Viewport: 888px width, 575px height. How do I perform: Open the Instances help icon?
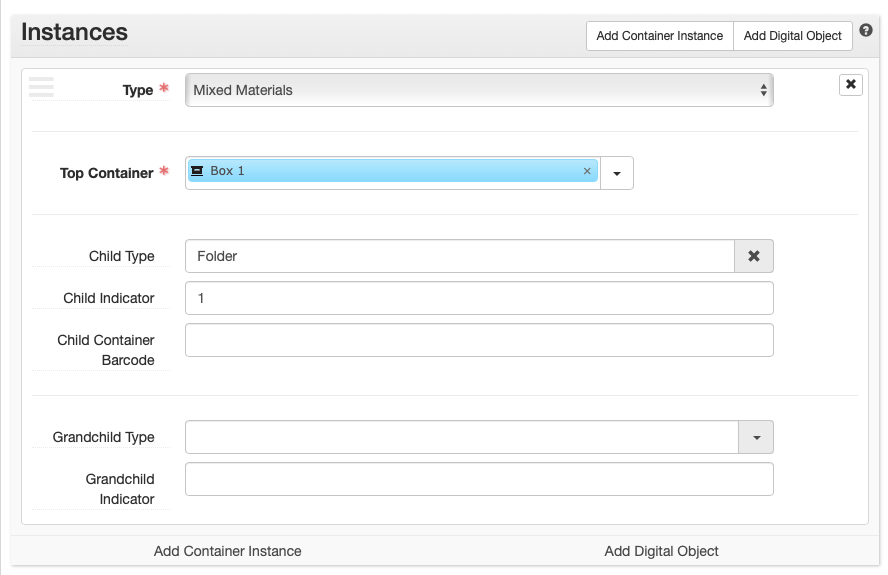tap(866, 31)
